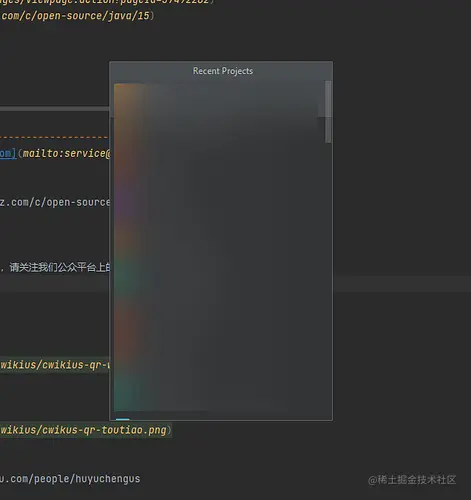Click the cwikius-qr image path line
The image size is (471, 500).
(x=55, y=365)
